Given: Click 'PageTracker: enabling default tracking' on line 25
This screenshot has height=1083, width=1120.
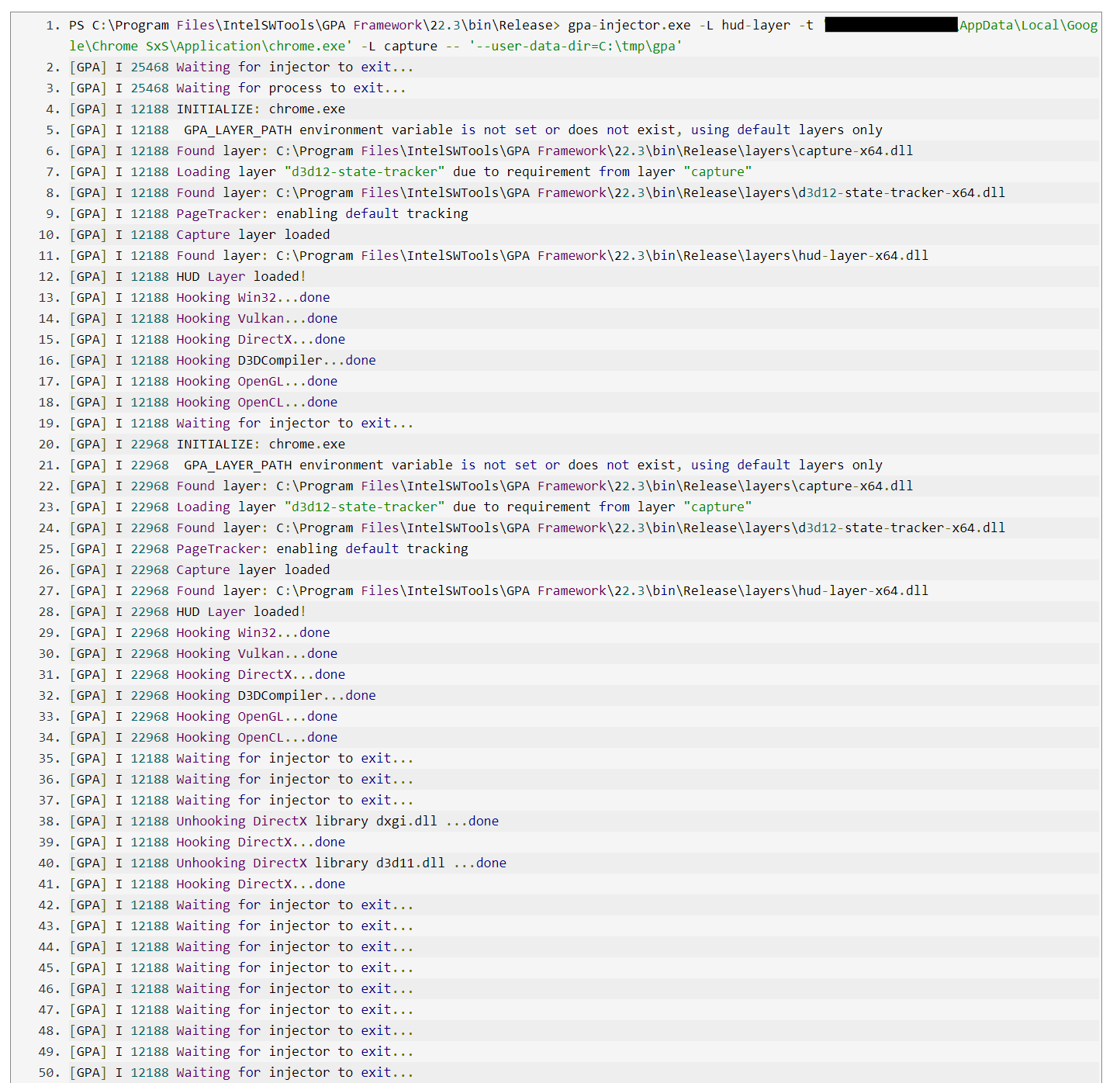Looking at the screenshot, I should pos(322,548).
